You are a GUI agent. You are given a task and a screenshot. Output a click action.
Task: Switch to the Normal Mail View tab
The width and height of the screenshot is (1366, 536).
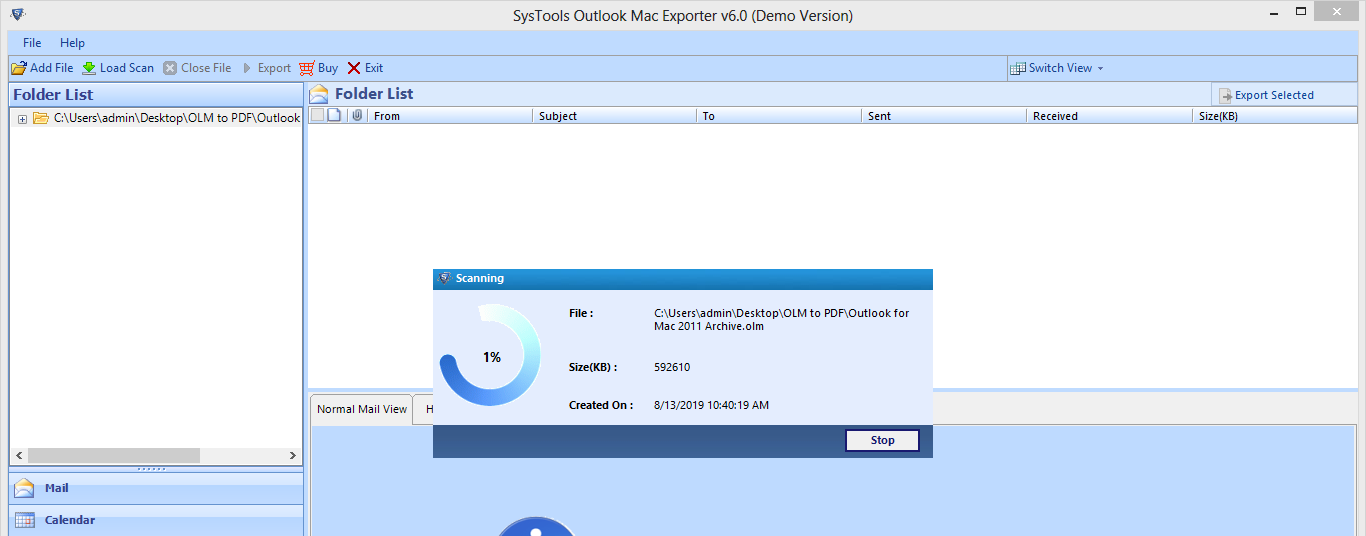(x=362, y=409)
